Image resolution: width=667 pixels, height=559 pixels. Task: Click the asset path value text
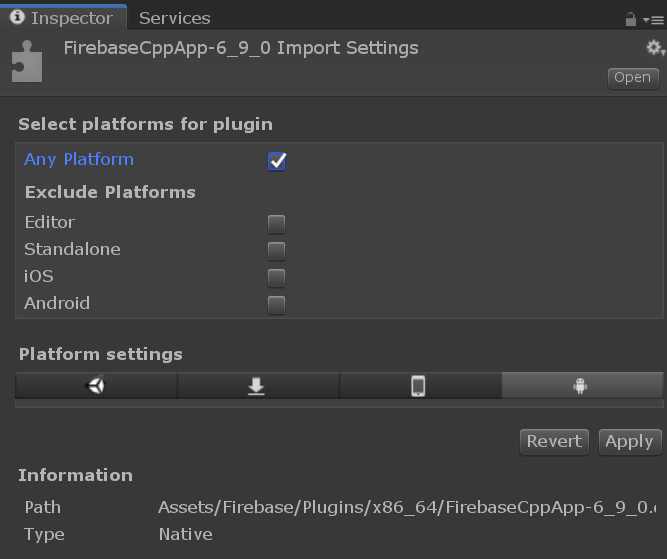pyautogui.click(x=407, y=508)
